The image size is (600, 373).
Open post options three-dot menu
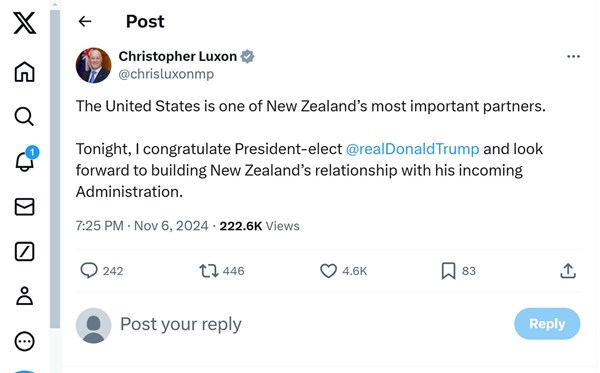pos(573,57)
